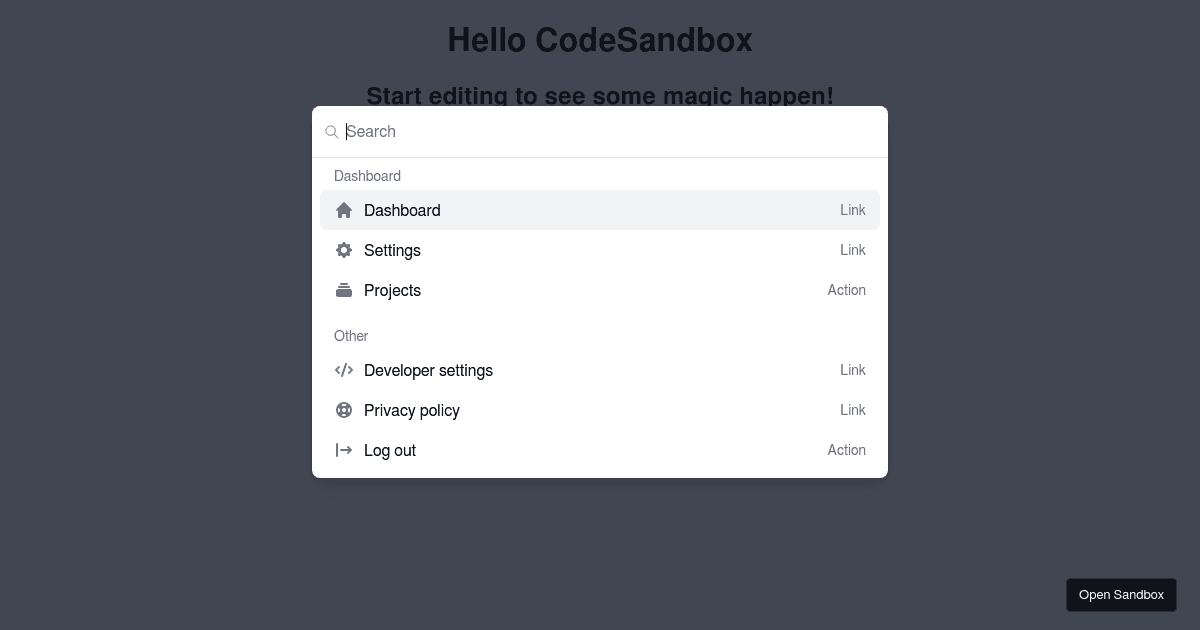
Task: Open Developer settings from the list
Action: pos(428,370)
